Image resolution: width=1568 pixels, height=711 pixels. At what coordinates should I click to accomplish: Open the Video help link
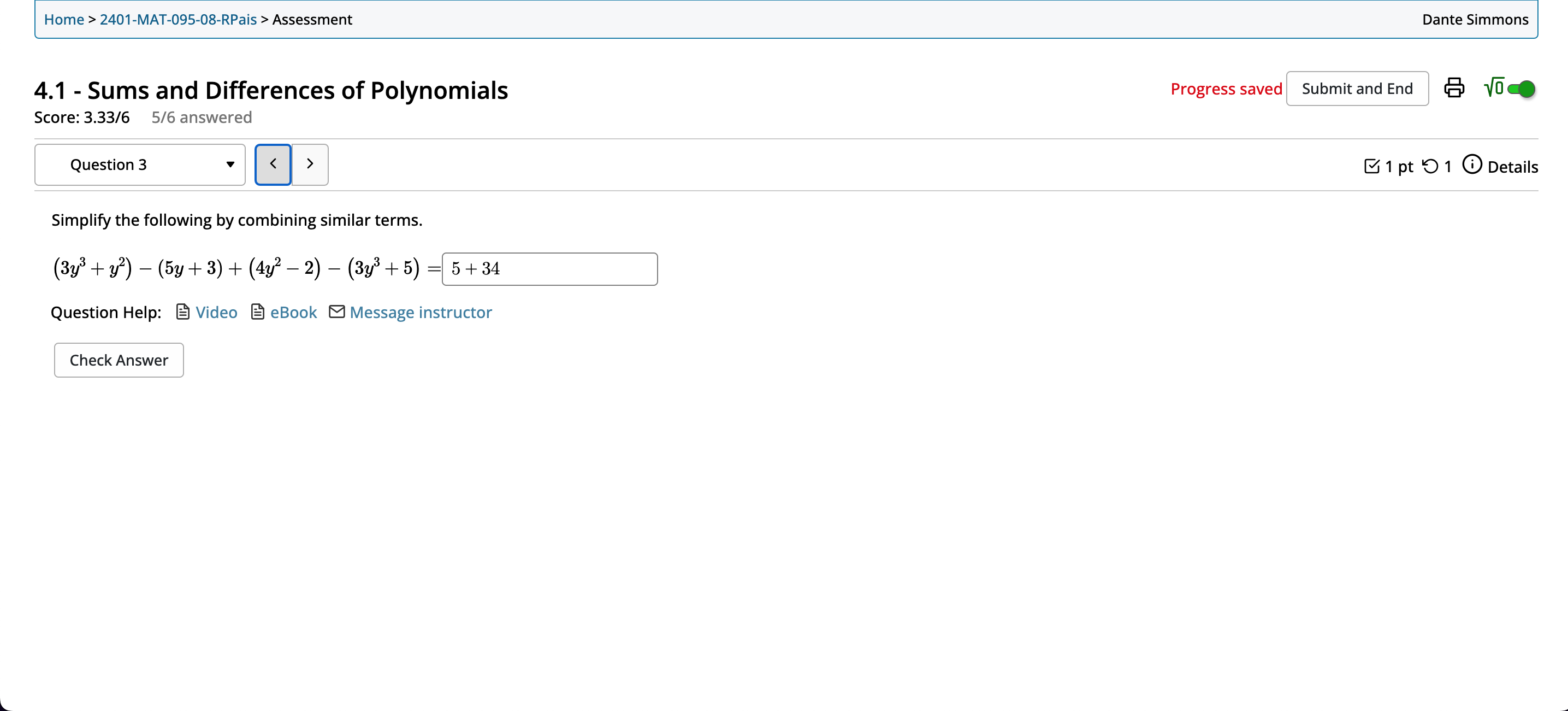click(x=216, y=312)
